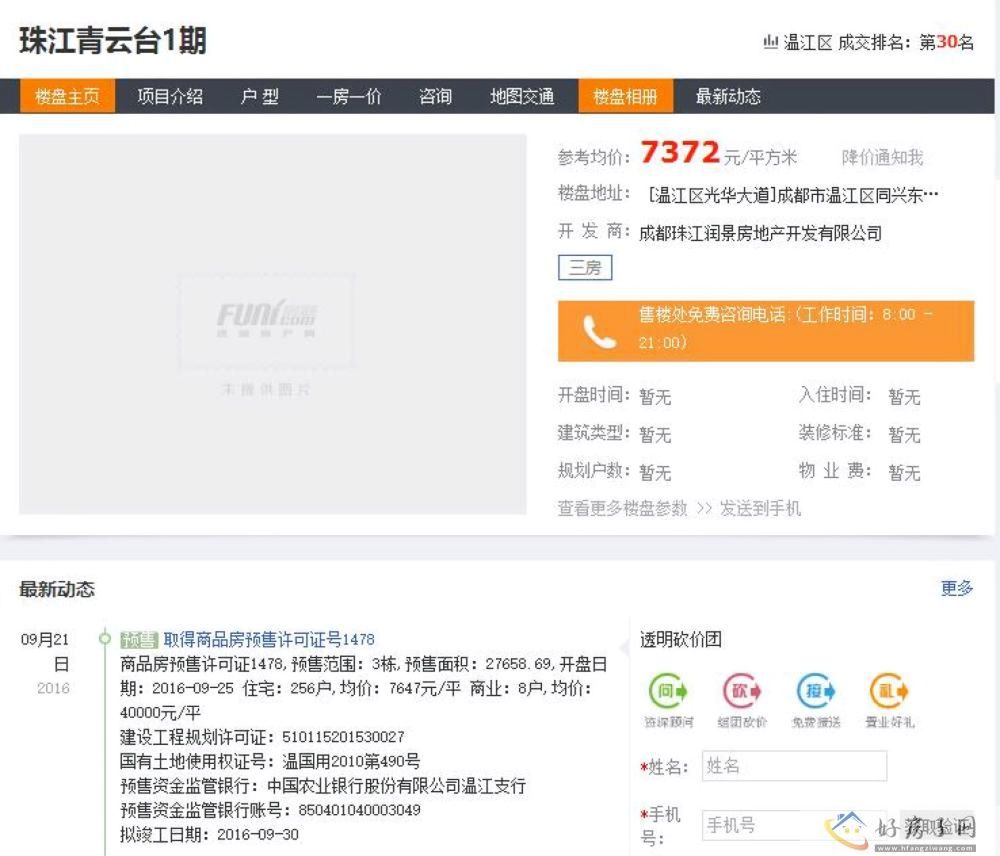Click the 最新动态 section heading
Image resolution: width=1000 pixels, height=856 pixels.
[x=57, y=589]
